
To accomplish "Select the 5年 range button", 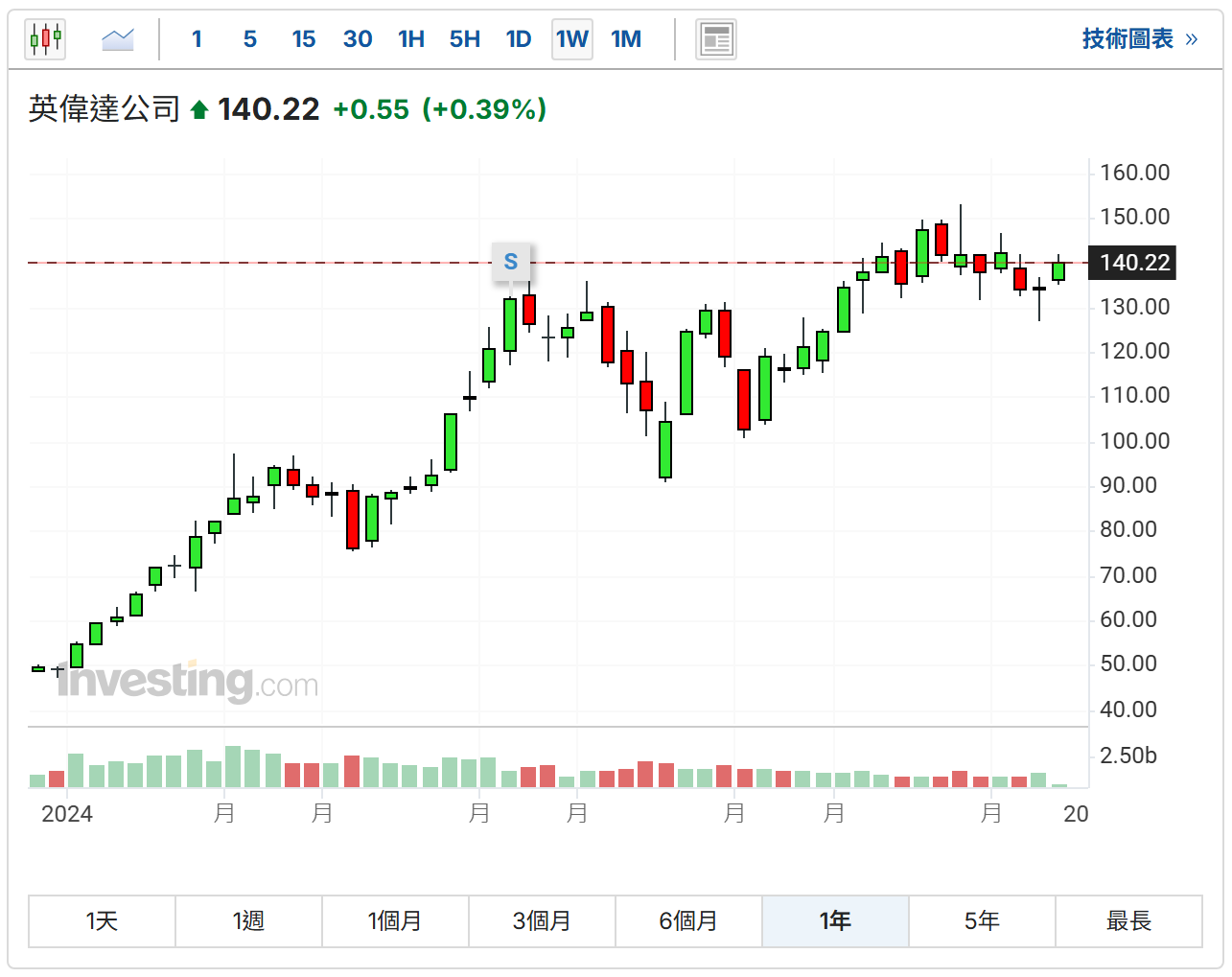I will tap(982, 921).
